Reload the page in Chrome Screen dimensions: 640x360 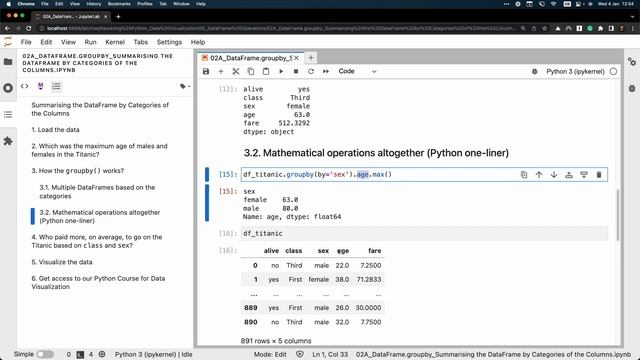point(29,29)
